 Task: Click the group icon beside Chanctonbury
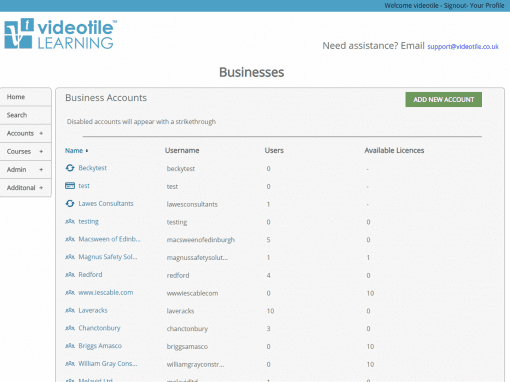click(x=70, y=328)
